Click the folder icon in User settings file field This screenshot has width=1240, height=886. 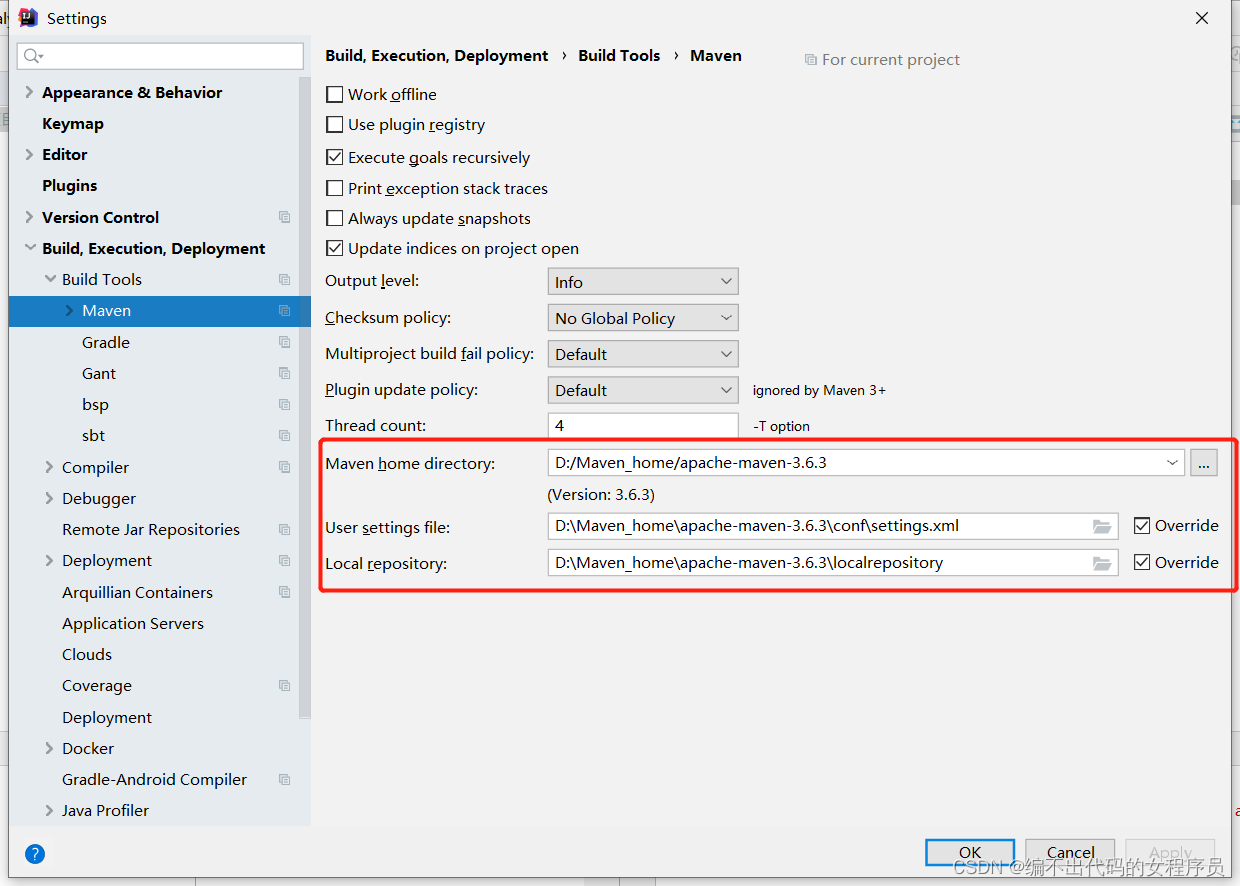[1102, 526]
